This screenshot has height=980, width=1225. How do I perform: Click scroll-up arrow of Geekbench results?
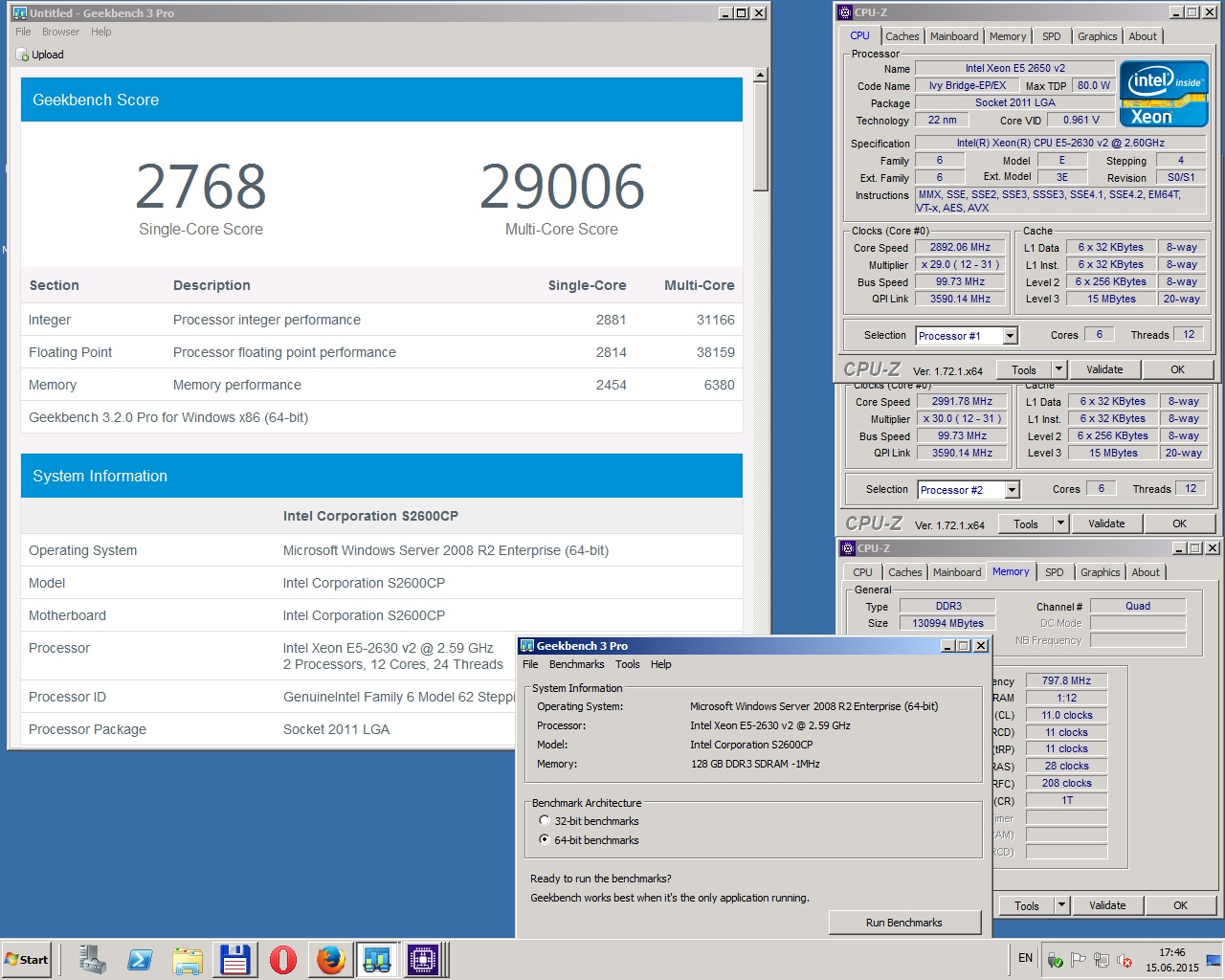coord(760,75)
